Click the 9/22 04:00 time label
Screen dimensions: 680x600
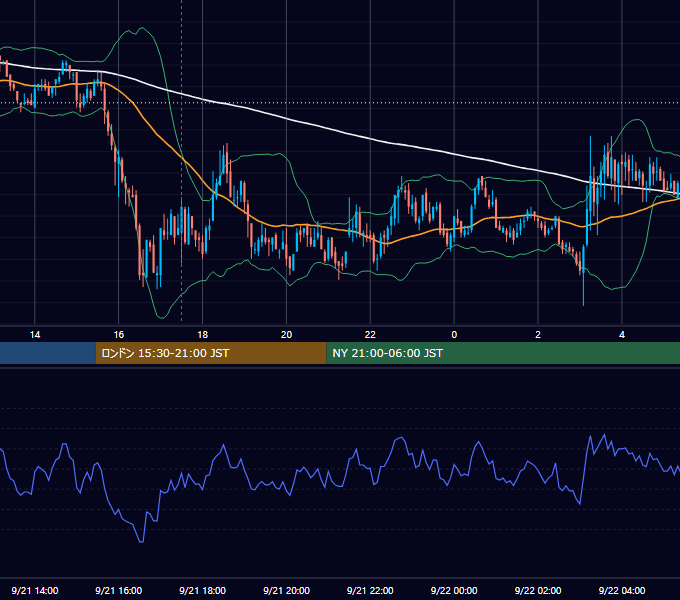point(622,590)
